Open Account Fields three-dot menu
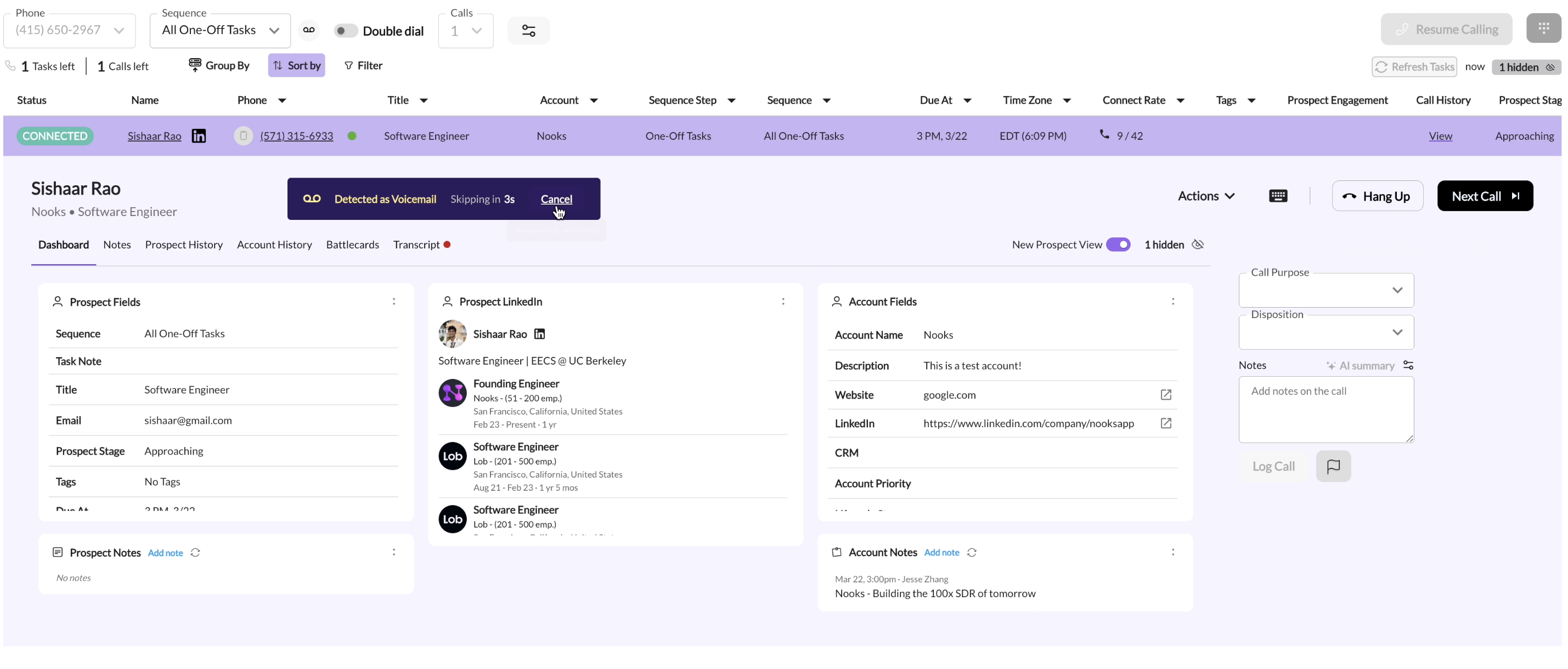 (x=1172, y=302)
